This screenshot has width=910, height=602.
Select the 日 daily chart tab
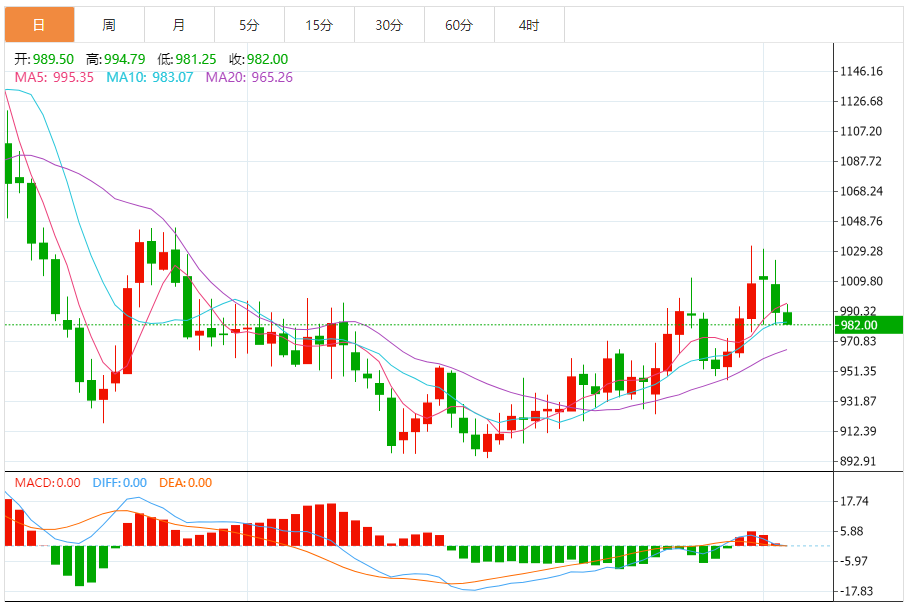(39, 25)
